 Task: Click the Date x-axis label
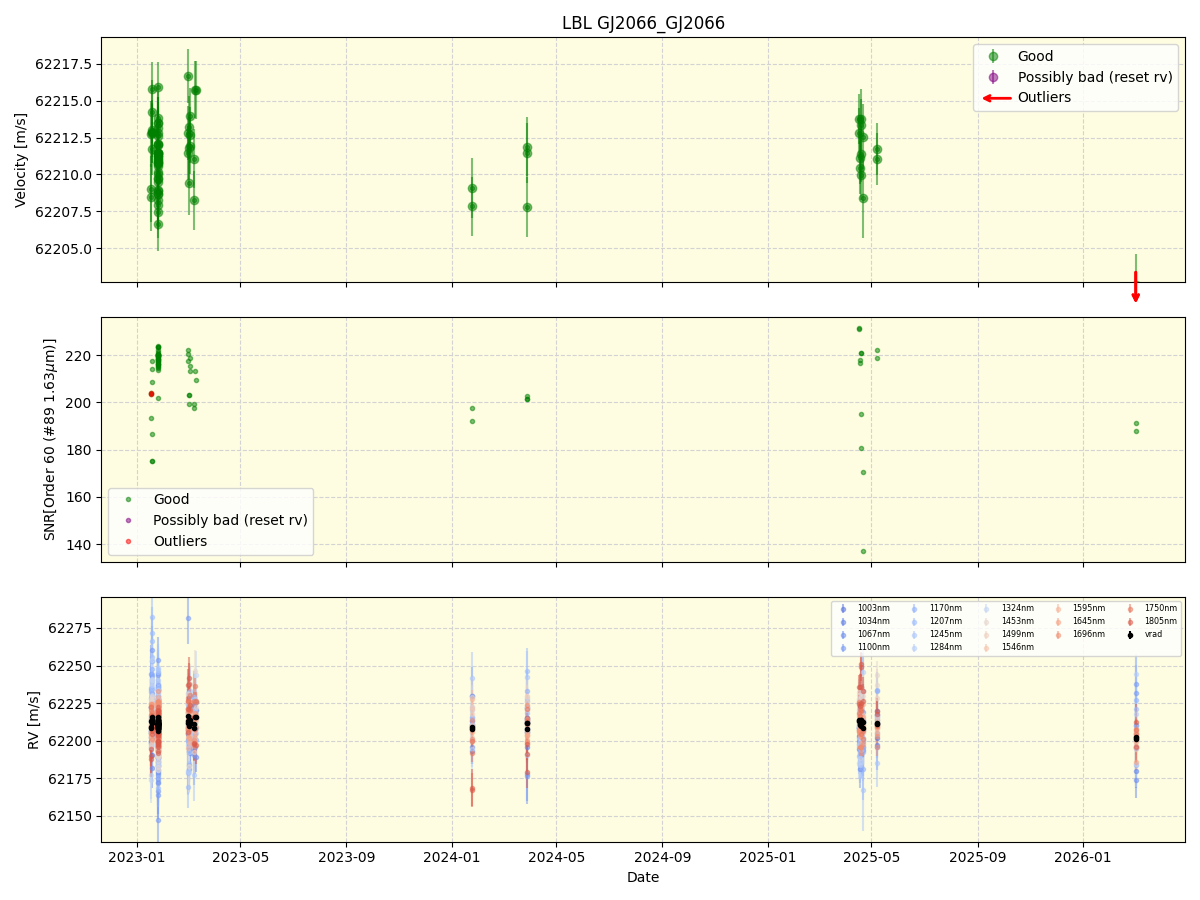pos(643,877)
